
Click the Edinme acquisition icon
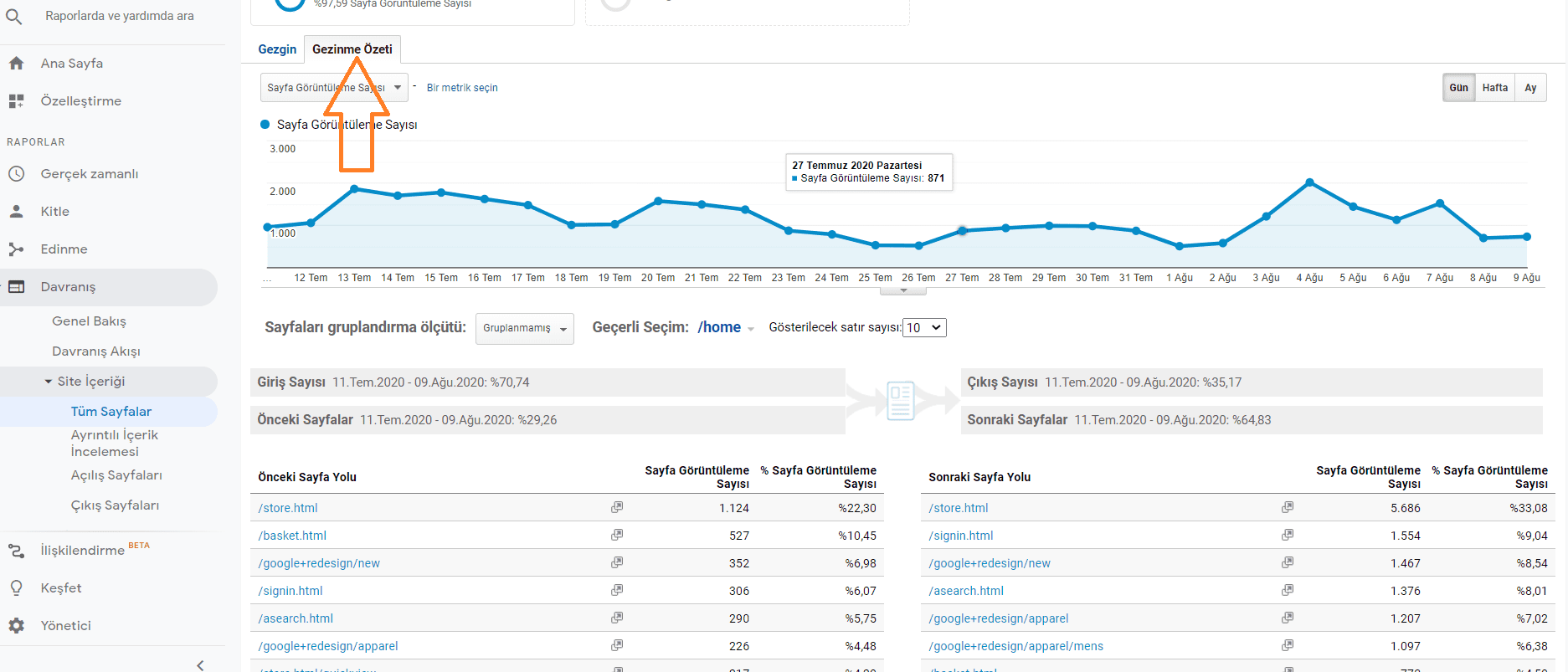point(16,249)
